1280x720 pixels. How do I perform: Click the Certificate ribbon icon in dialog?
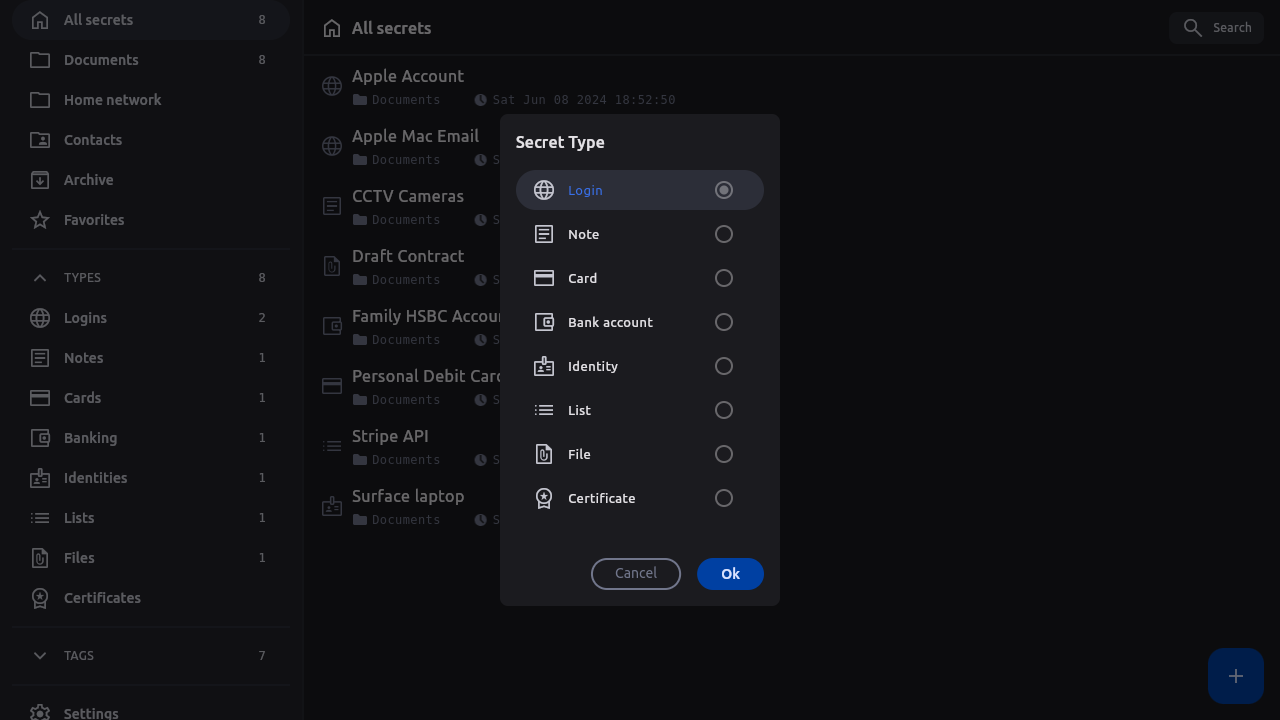[544, 498]
